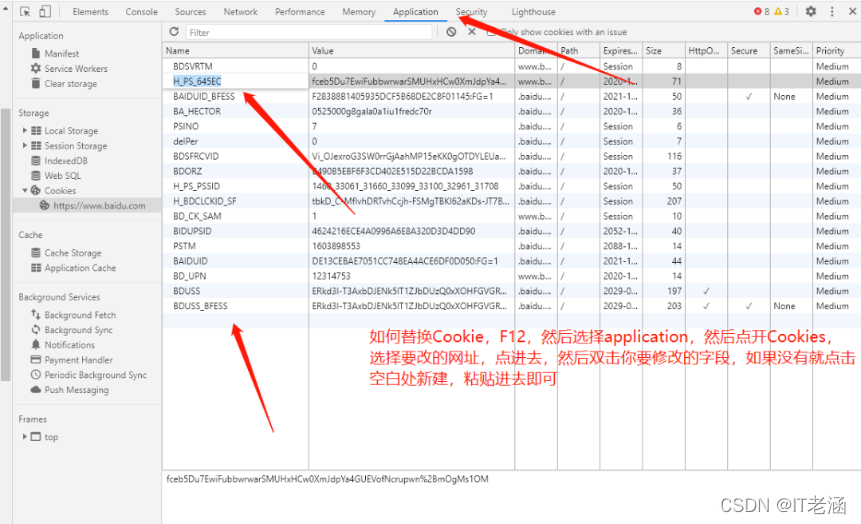Sort cookies by Path column header

click(578, 51)
